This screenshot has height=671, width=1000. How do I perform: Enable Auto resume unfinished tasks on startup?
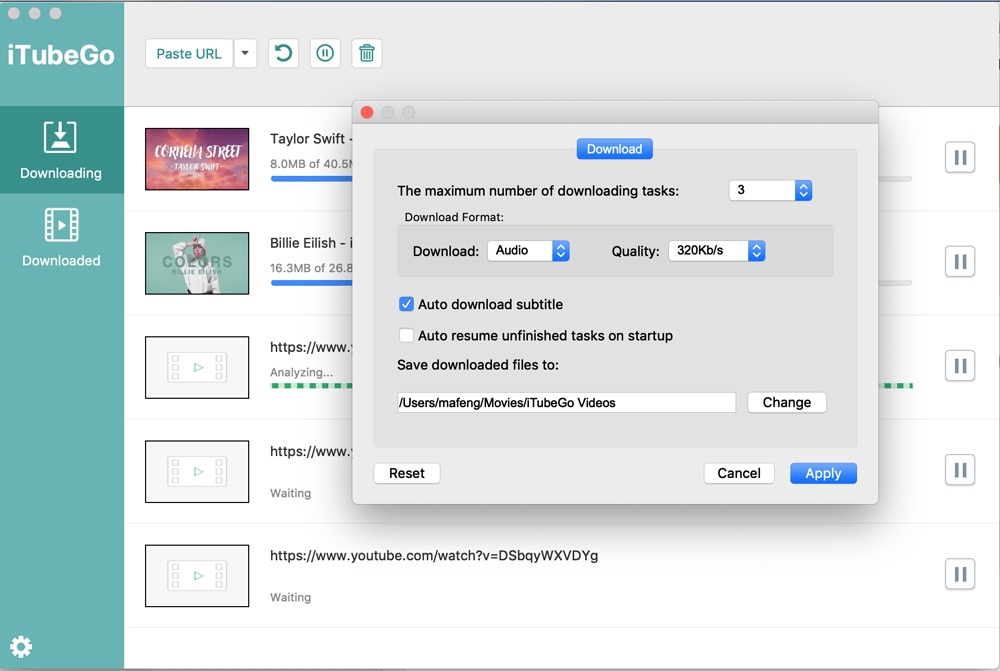click(x=406, y=336)
